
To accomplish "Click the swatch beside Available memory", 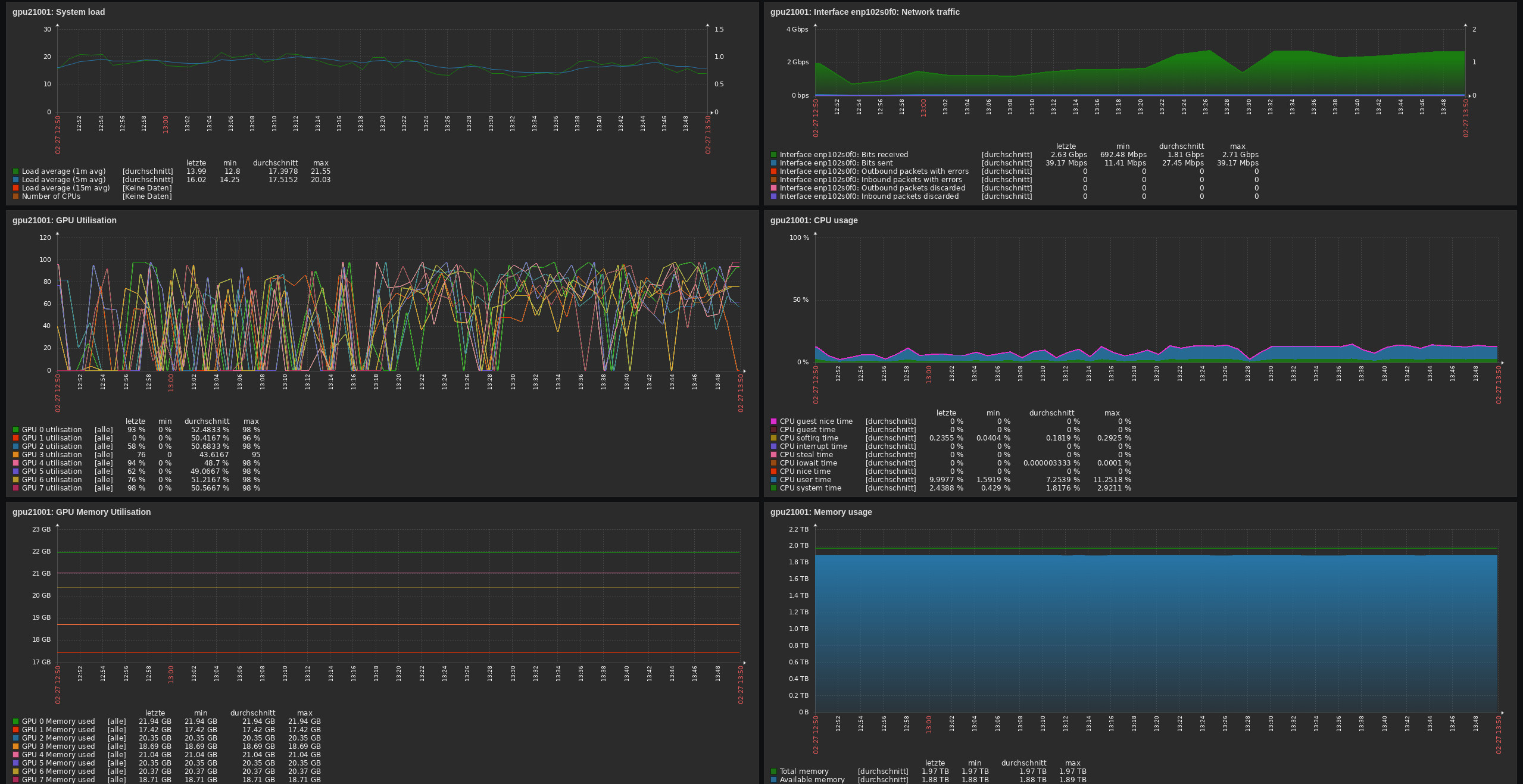I will 774,780.
